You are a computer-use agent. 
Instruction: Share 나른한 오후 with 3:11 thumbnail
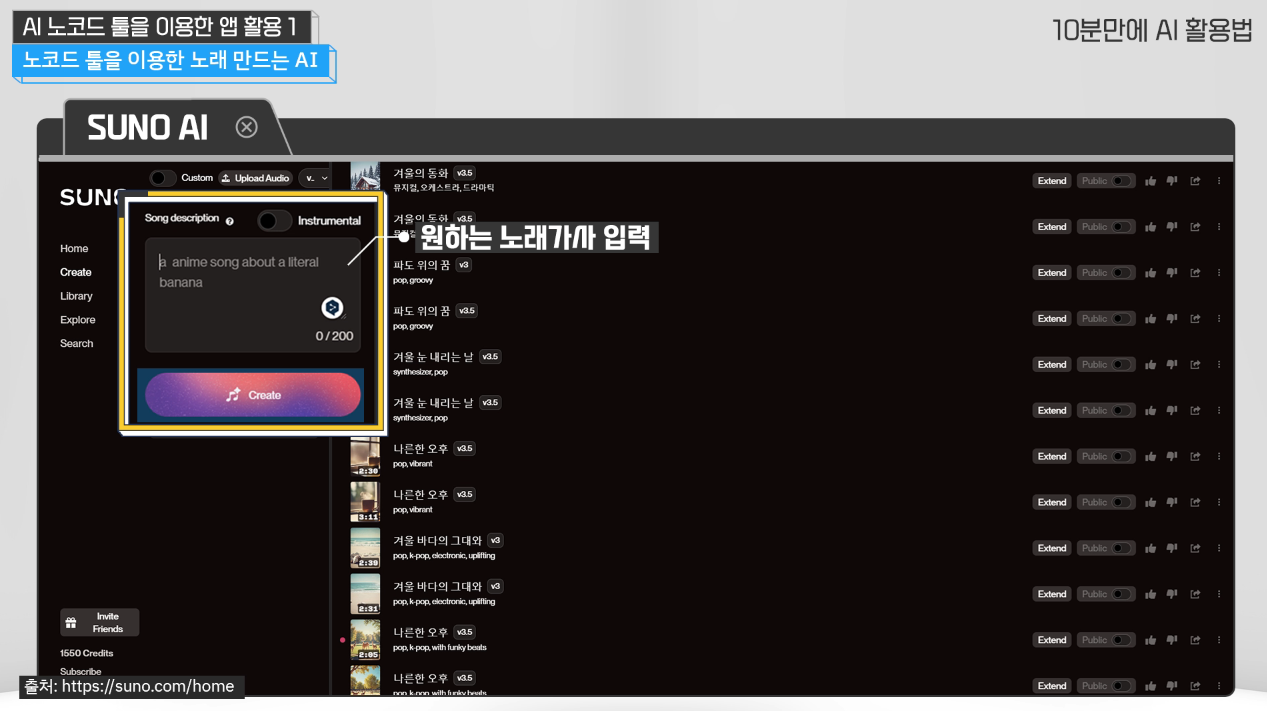1195,503
